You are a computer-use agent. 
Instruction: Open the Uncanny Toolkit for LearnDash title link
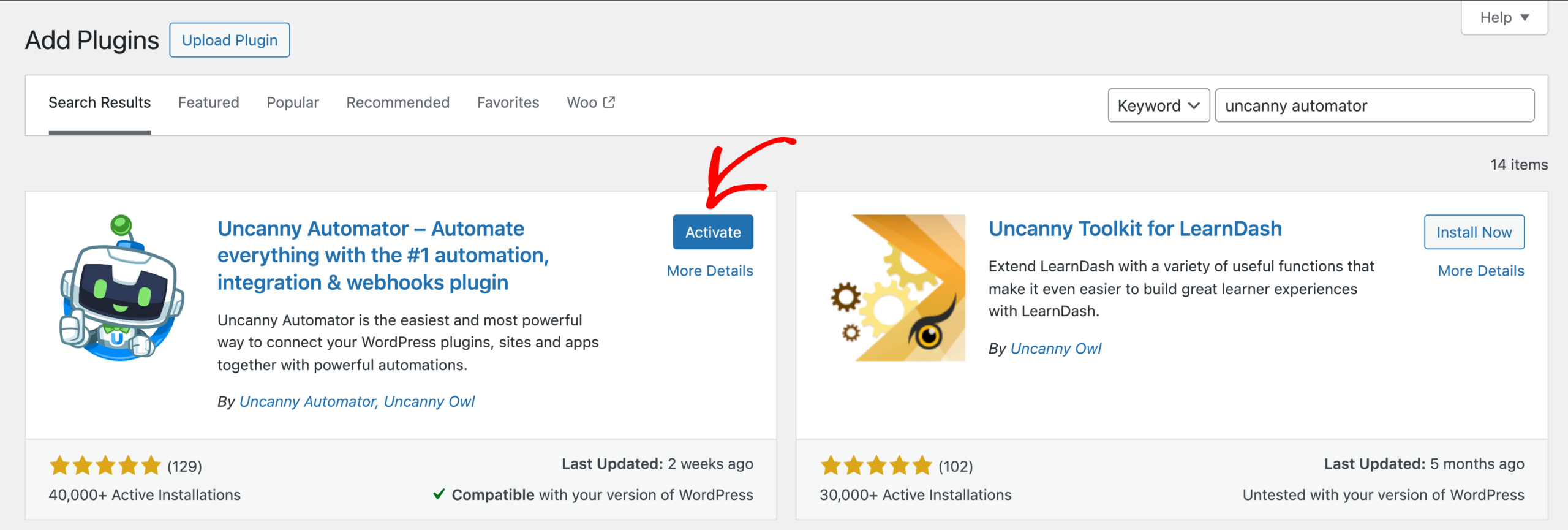coord(1135,229)
